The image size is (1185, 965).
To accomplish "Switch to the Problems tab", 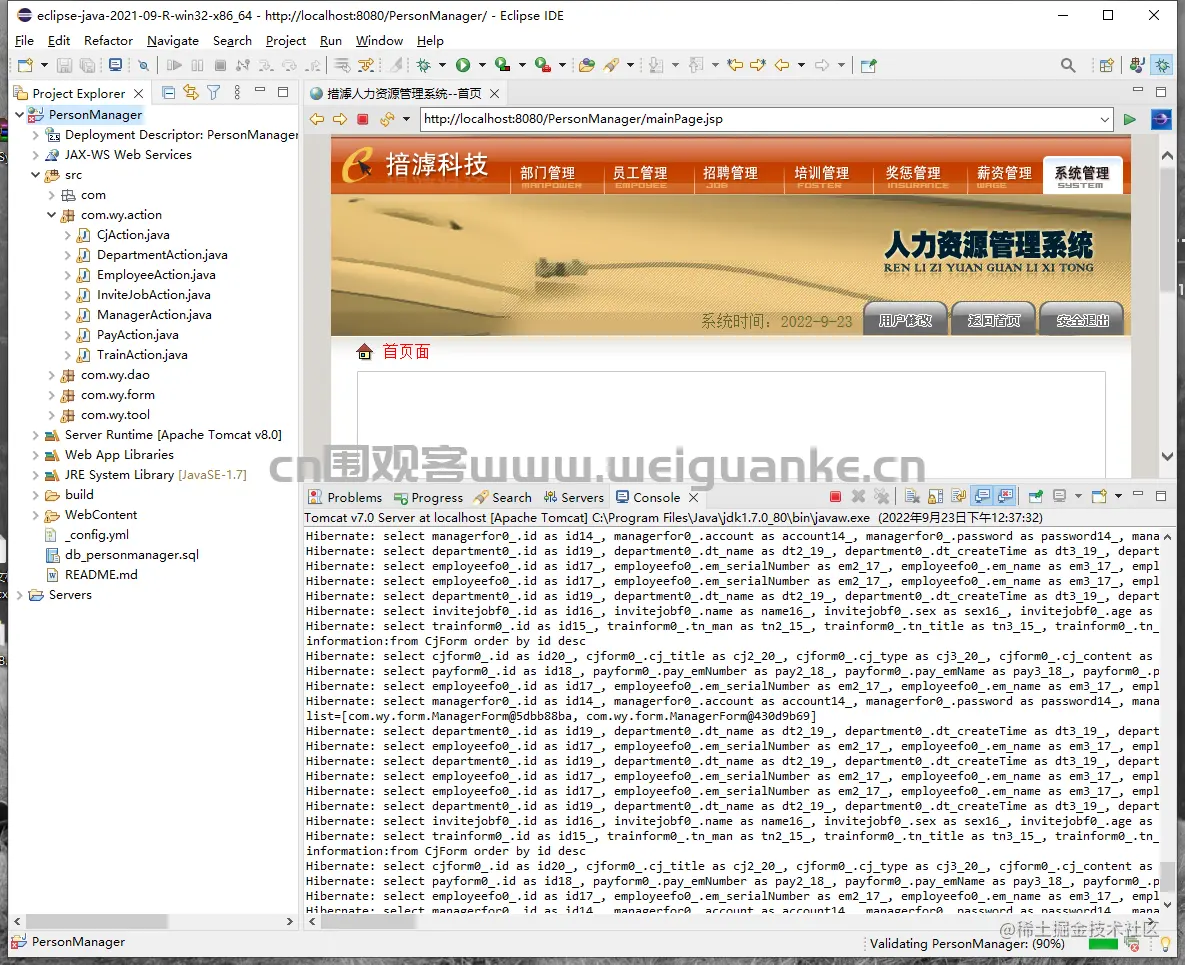I will pyautogui.click(x=345, y=497).
